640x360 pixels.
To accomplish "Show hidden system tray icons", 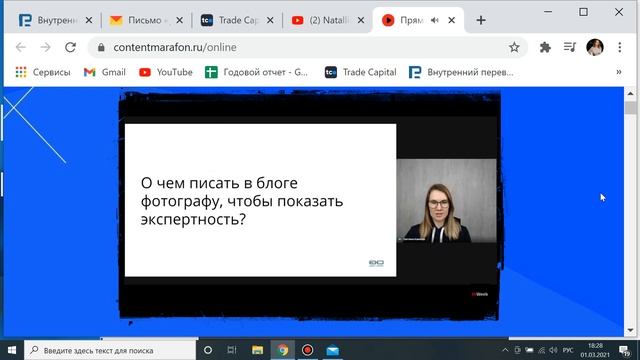I will pyautogui.click(x=505, y=350).
